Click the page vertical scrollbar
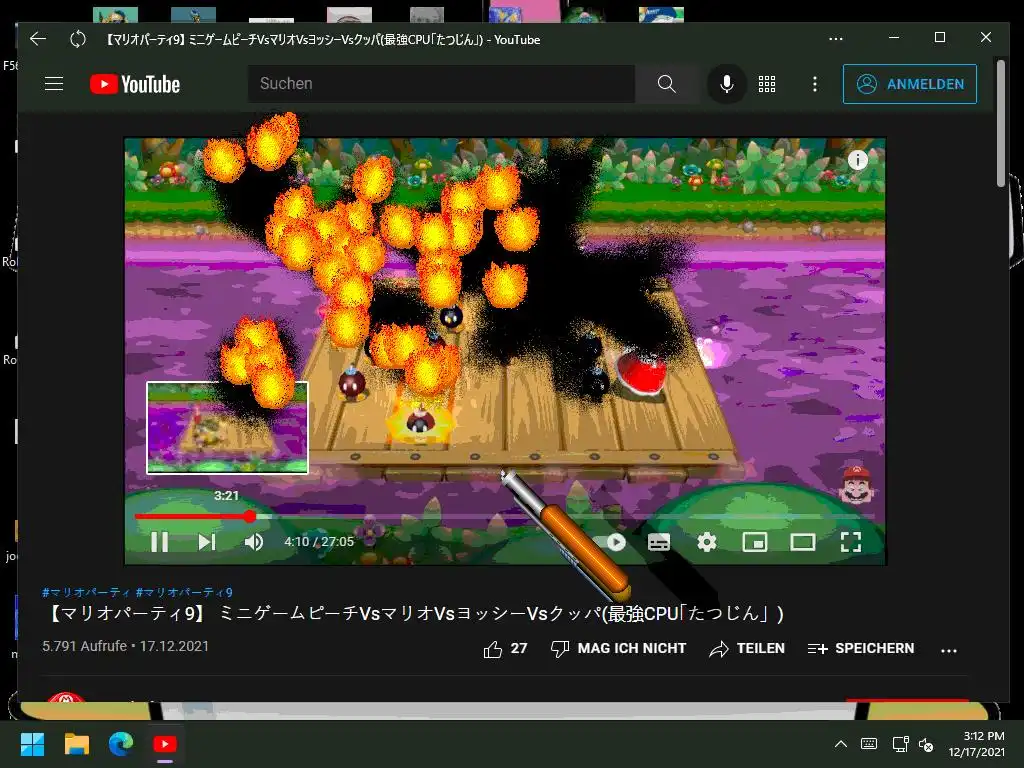This screenshot has width=1024, height=768. [x=1000, y=124]
